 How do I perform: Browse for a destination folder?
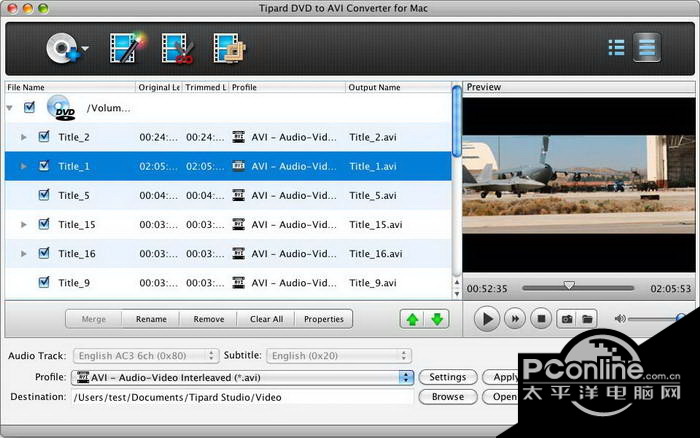coord(448,397)
